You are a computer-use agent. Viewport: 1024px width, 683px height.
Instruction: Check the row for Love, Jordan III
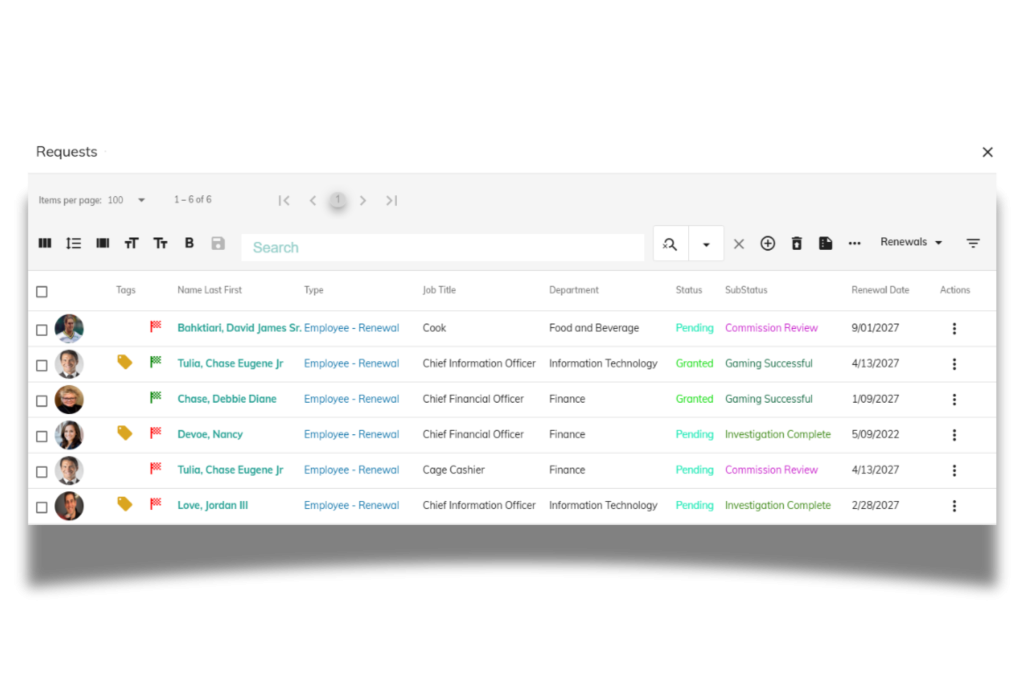coord(42,507)
